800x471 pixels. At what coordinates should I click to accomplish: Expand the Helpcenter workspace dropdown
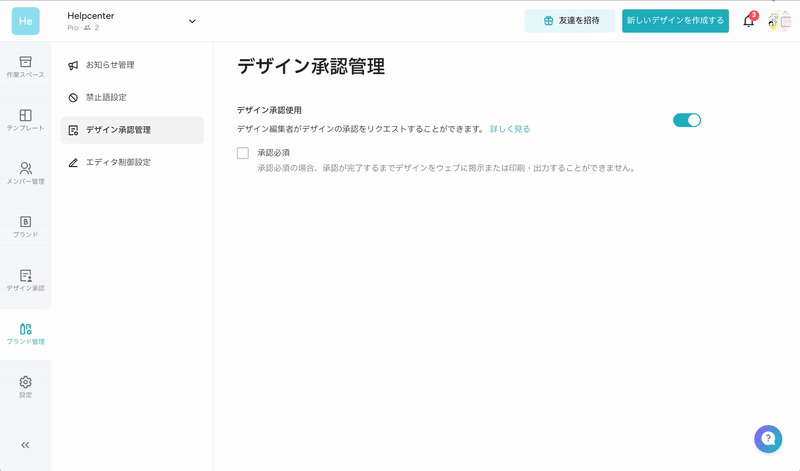(192, 21)
